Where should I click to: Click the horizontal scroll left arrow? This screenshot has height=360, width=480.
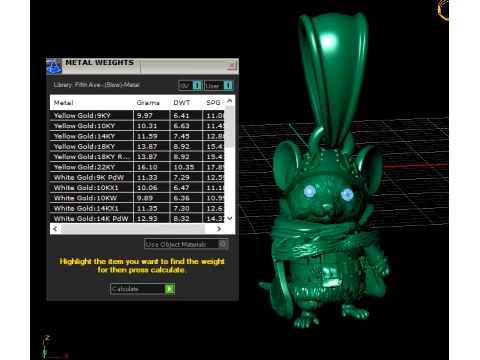tap(55, 229)
